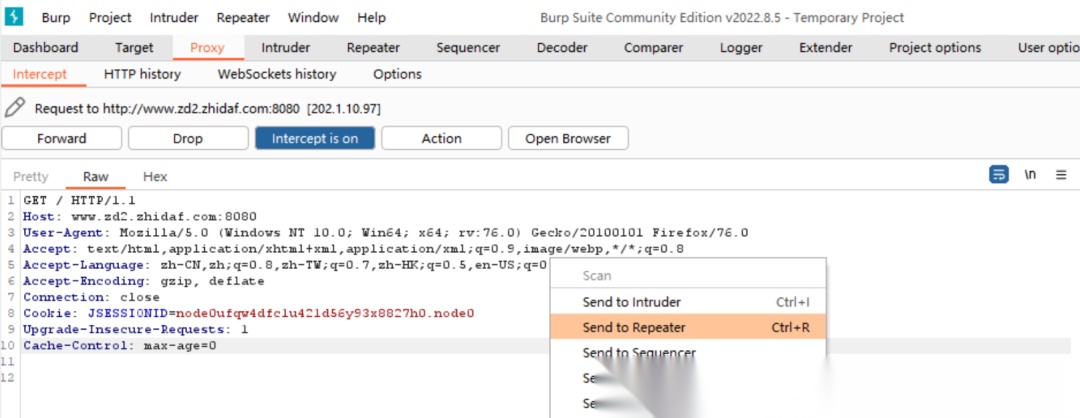Click the Cache-Control: max-age=0 line

tap(119, 346)
